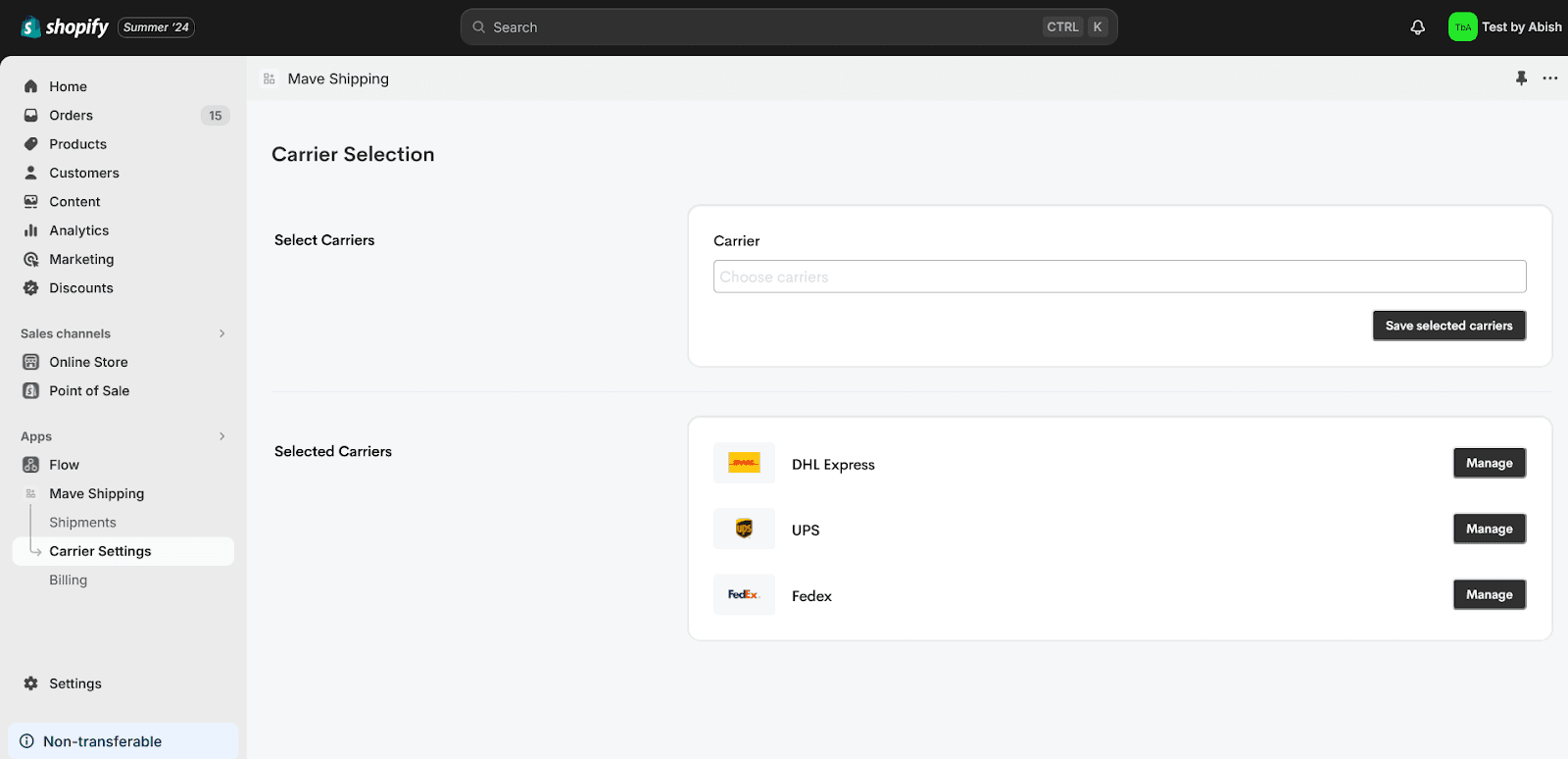
Task: Manage the Fedex carrier
Action: point(1490,594)
